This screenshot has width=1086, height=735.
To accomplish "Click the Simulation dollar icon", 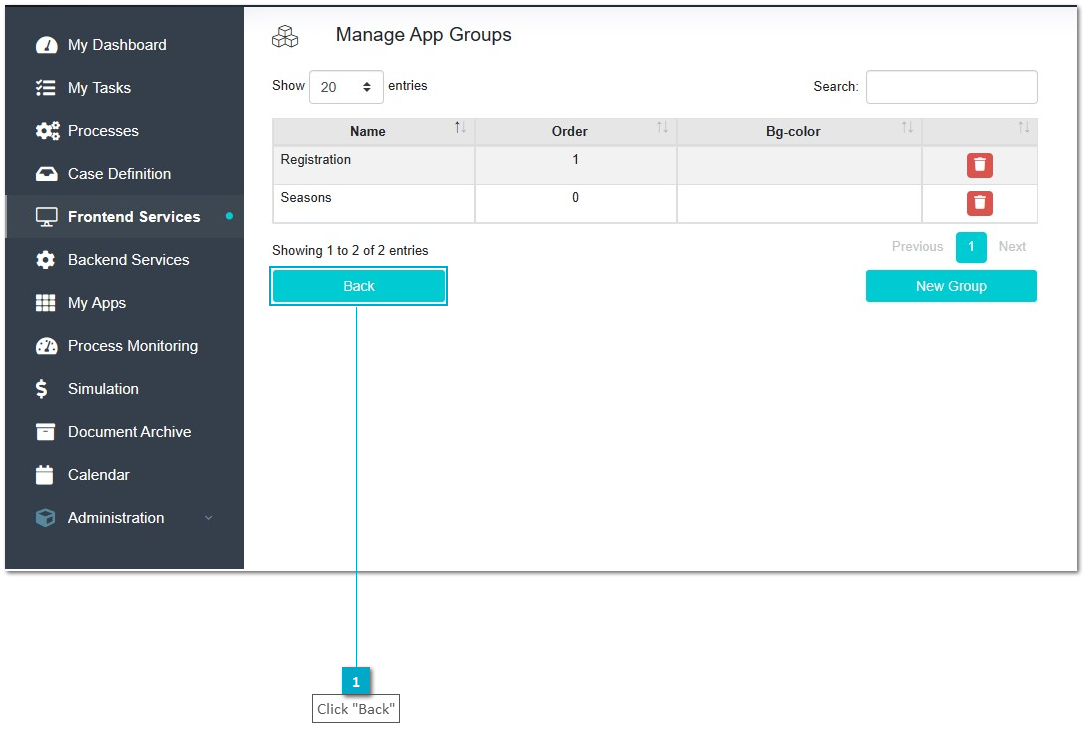I will click(x=42, y=389).
